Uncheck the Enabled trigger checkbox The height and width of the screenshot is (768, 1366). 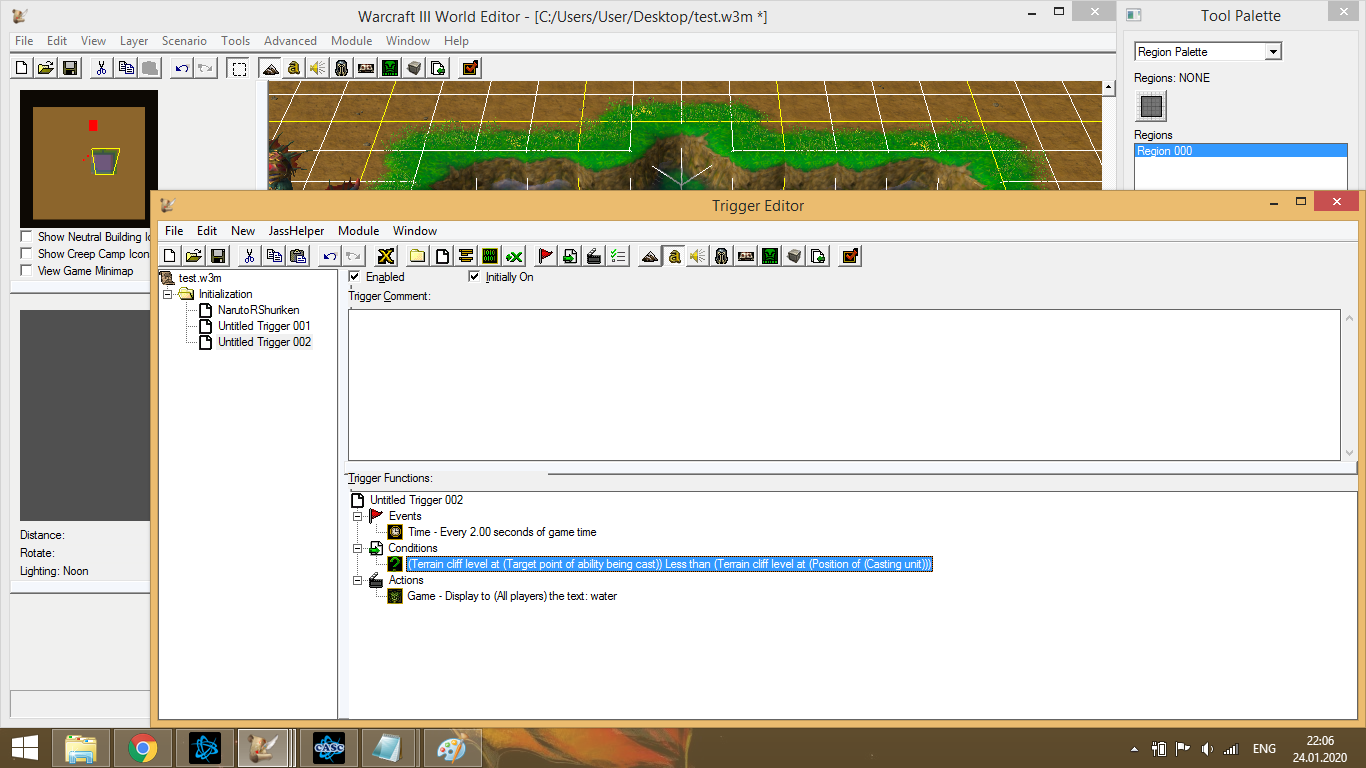point(354,277)
